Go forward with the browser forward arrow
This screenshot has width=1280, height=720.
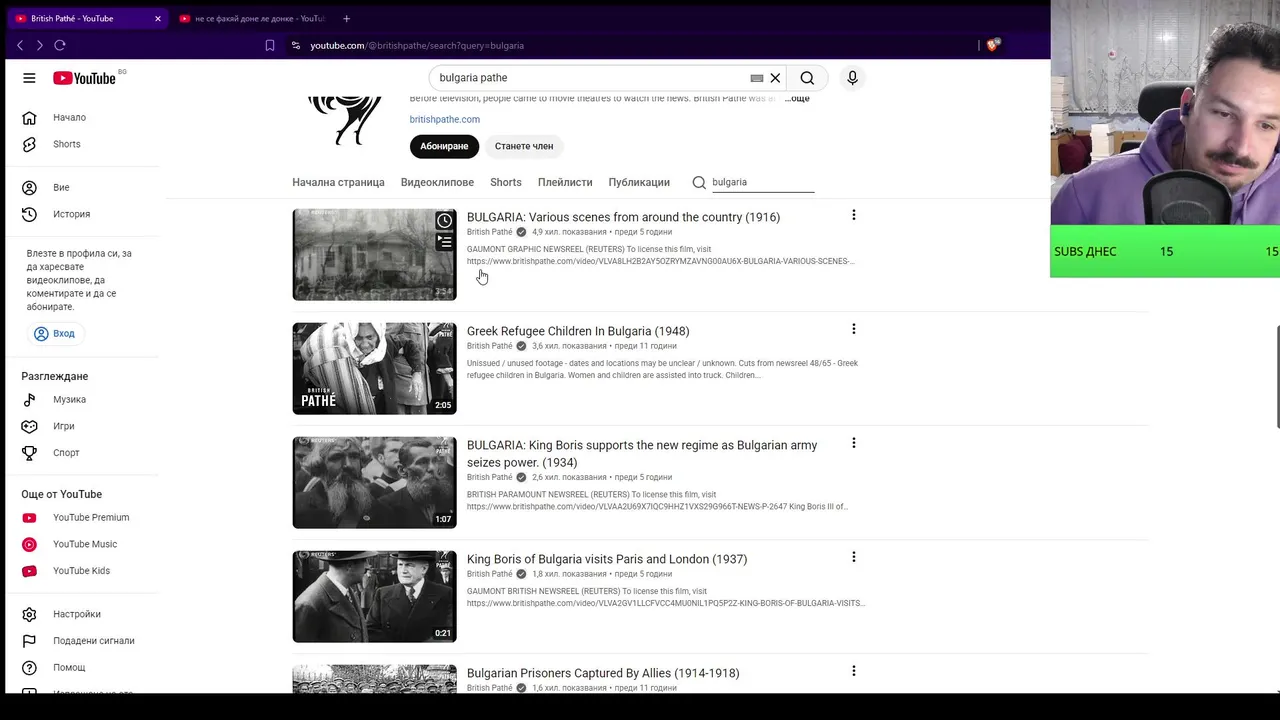[39, 45]
